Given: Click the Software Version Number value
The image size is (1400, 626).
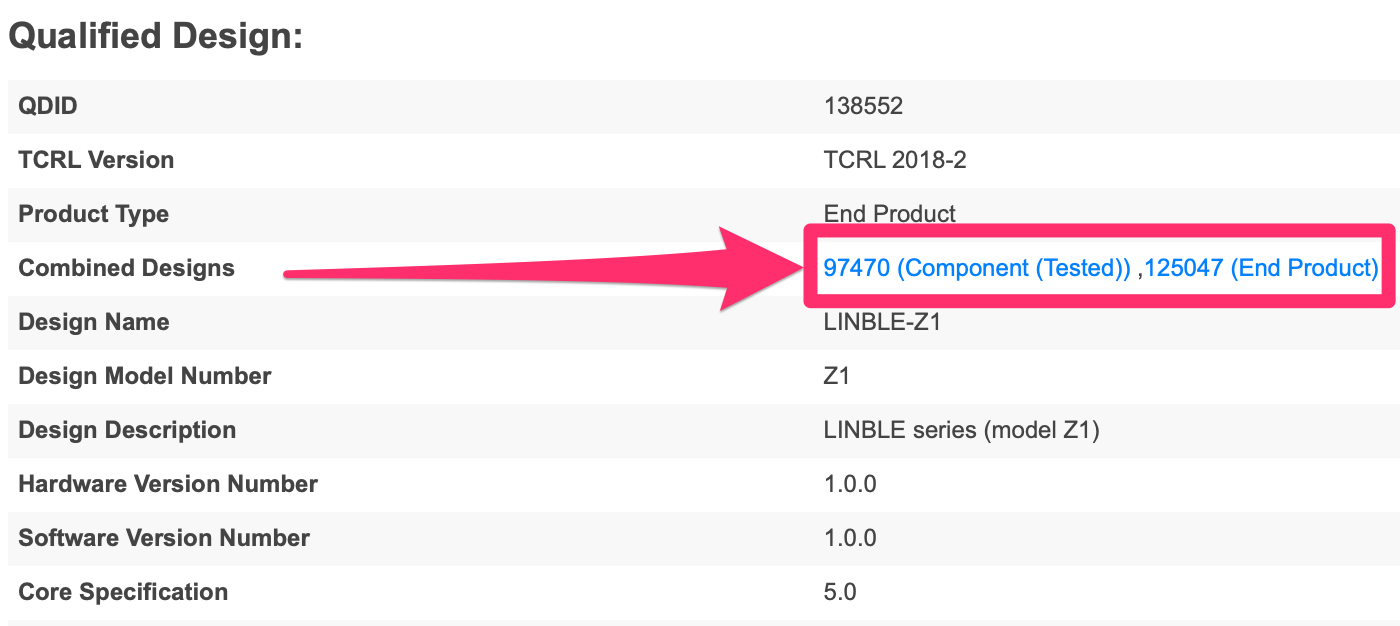Looking at the screenshot, I should (x=850, y=538).
